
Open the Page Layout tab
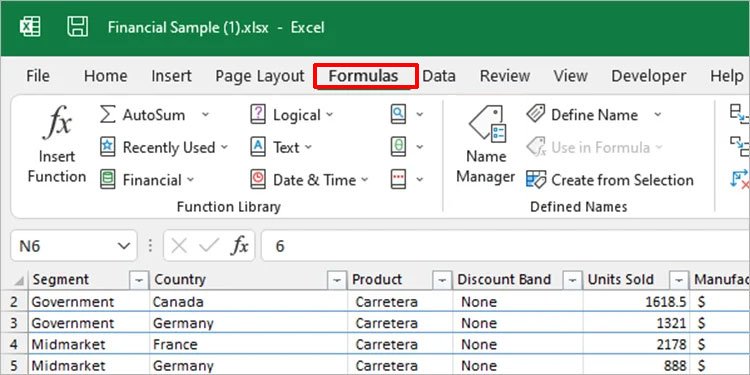[260, 76]
